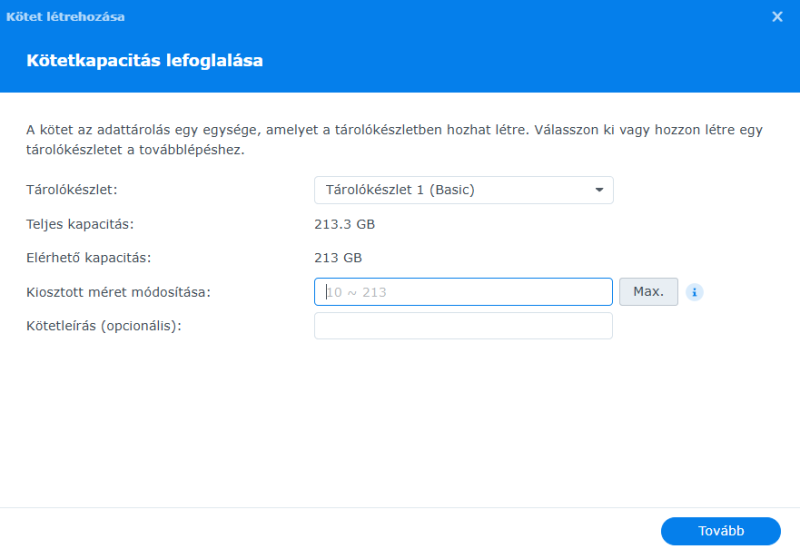The image size is (800, 549).
Task: Click the blue header banner background
Action: click(550, 61)
